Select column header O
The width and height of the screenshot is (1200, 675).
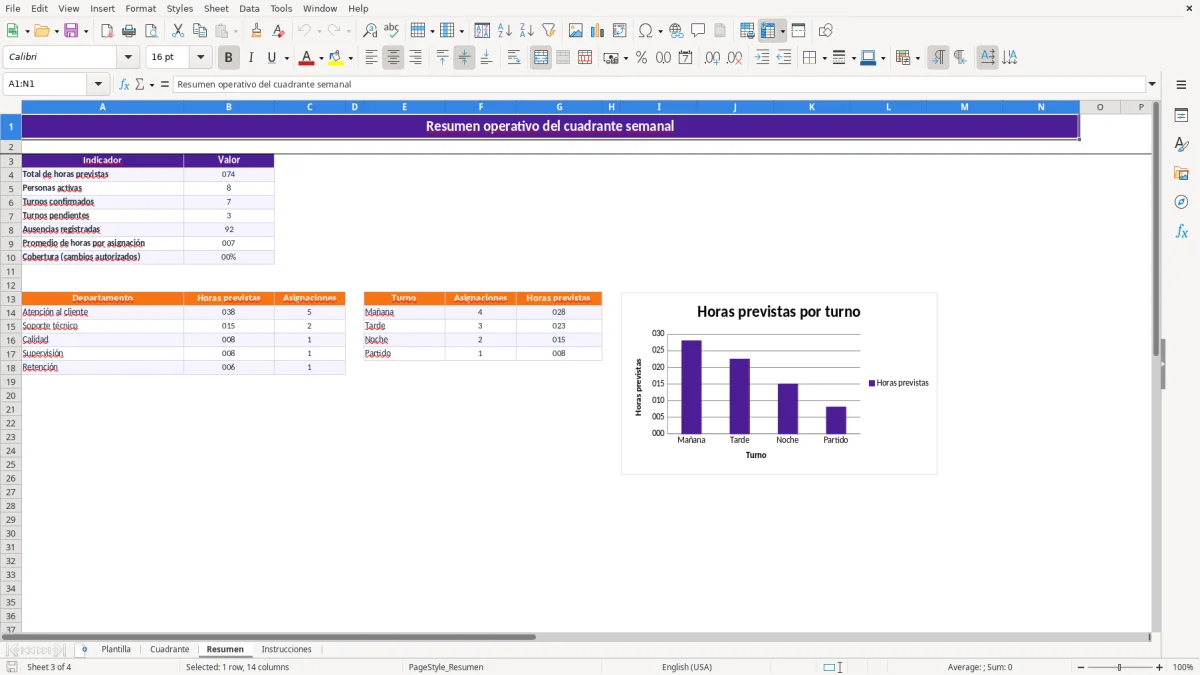pyautogui.click(x=1100, y=107)
